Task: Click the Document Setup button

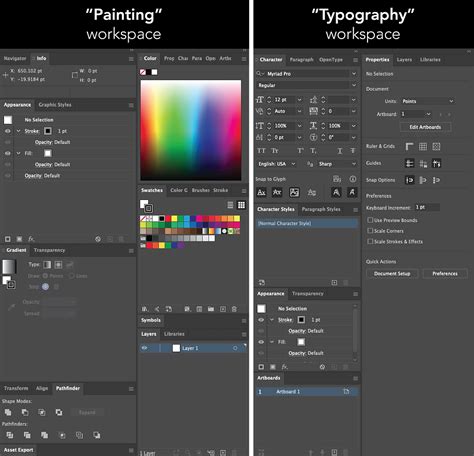Action: click(x=392, y=274)
